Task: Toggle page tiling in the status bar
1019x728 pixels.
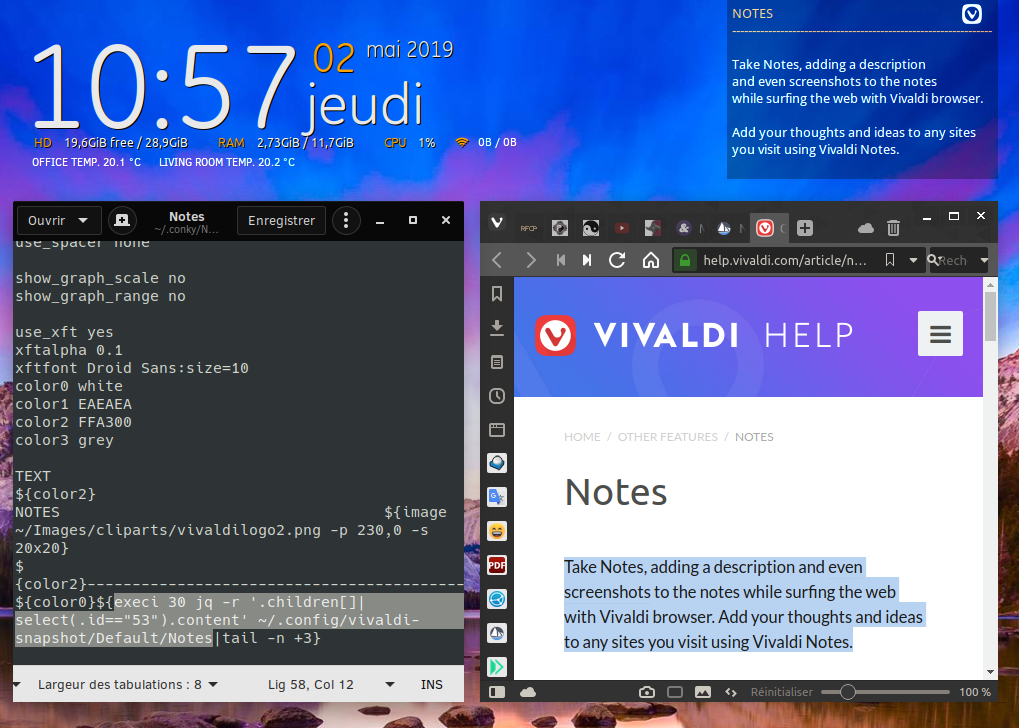Action: pos(675,692)
